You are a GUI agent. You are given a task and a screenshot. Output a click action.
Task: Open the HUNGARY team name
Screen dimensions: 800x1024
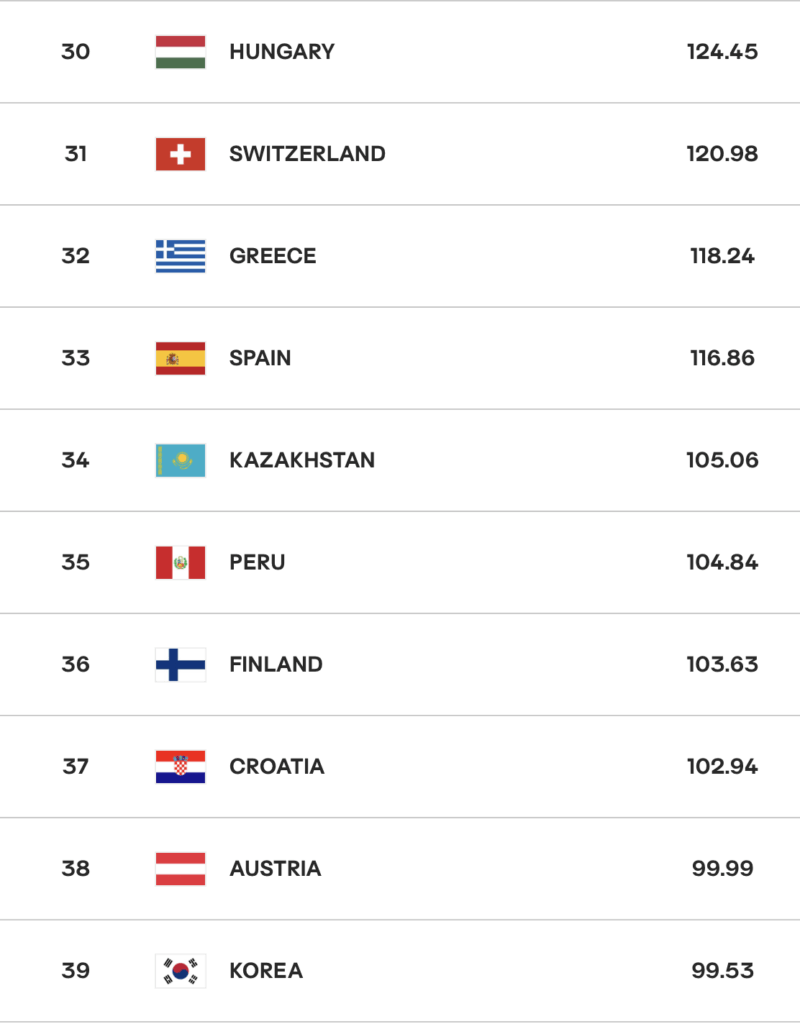281,52
